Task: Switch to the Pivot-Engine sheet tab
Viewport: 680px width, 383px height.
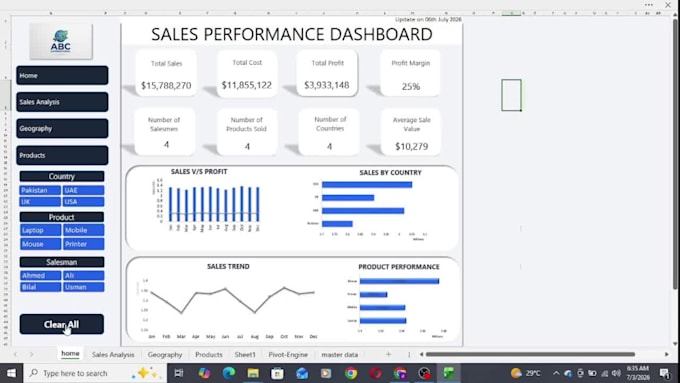Action: point(288,354)
